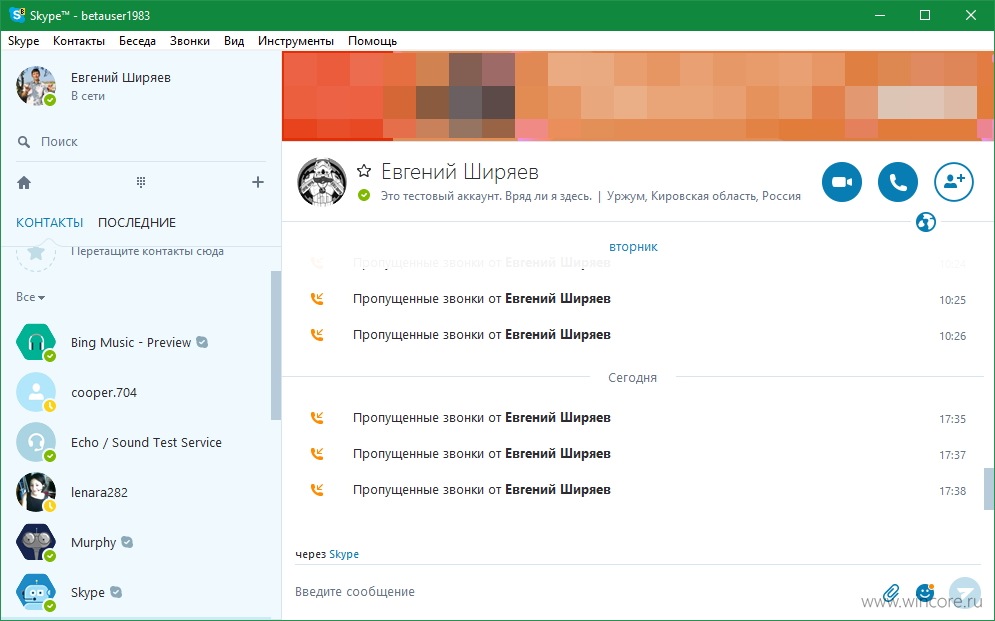
Task: Close the Skype window
Action: click(x=971, y=15)
